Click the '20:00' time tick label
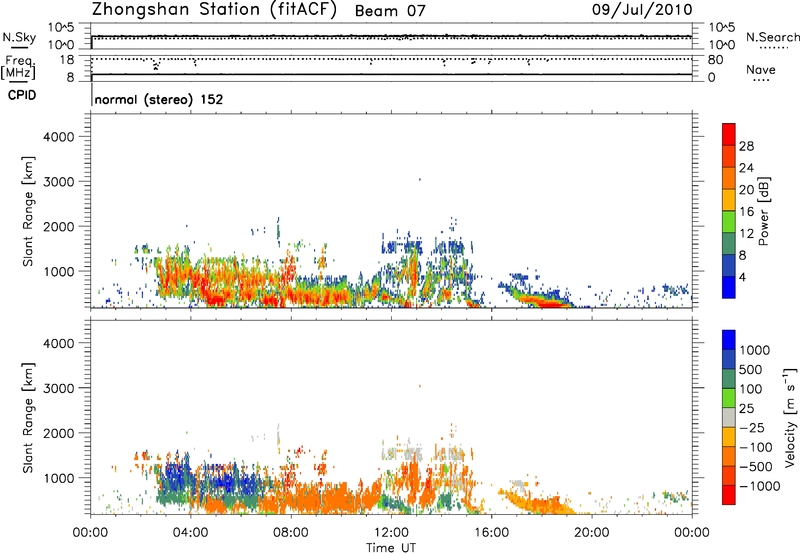 tap(591, 533)
